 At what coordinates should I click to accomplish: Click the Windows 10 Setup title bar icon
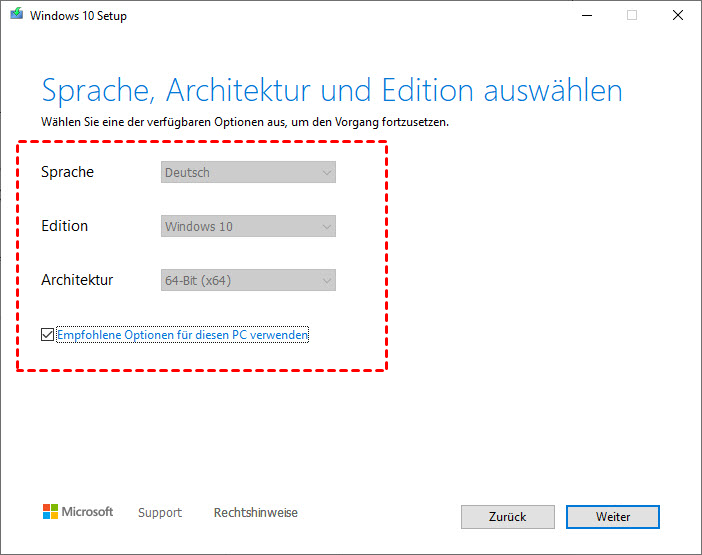point(15,16)
